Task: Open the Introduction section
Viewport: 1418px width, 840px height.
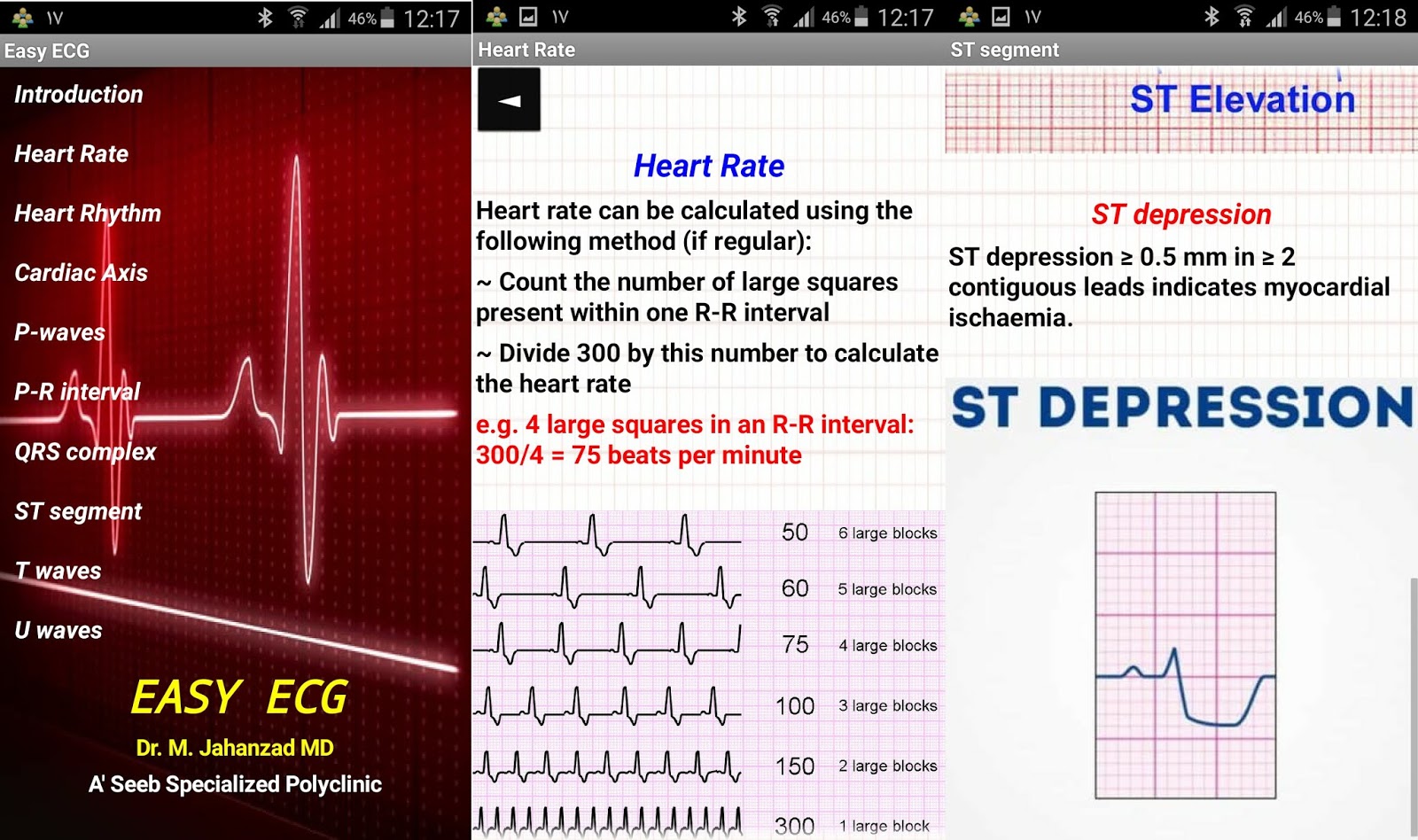Action: point(78,94)
